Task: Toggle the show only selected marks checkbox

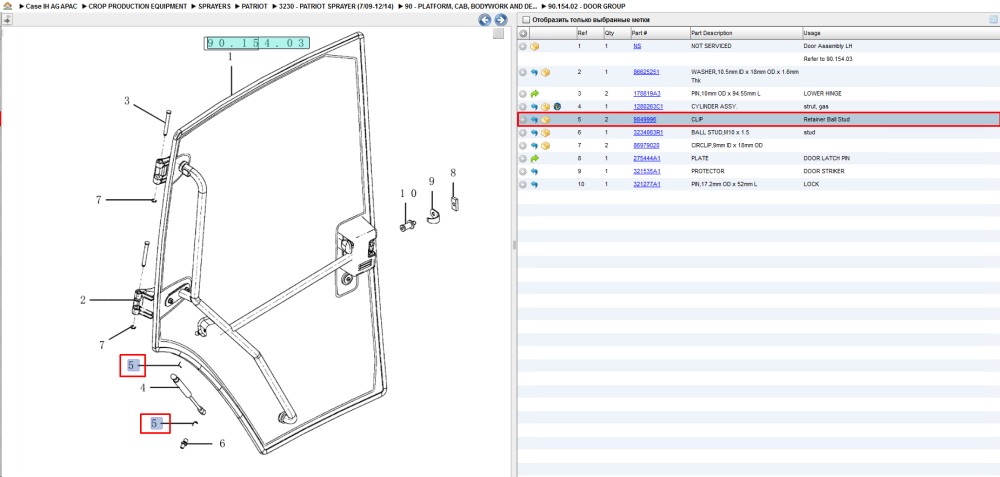Action: pos(526,20)
